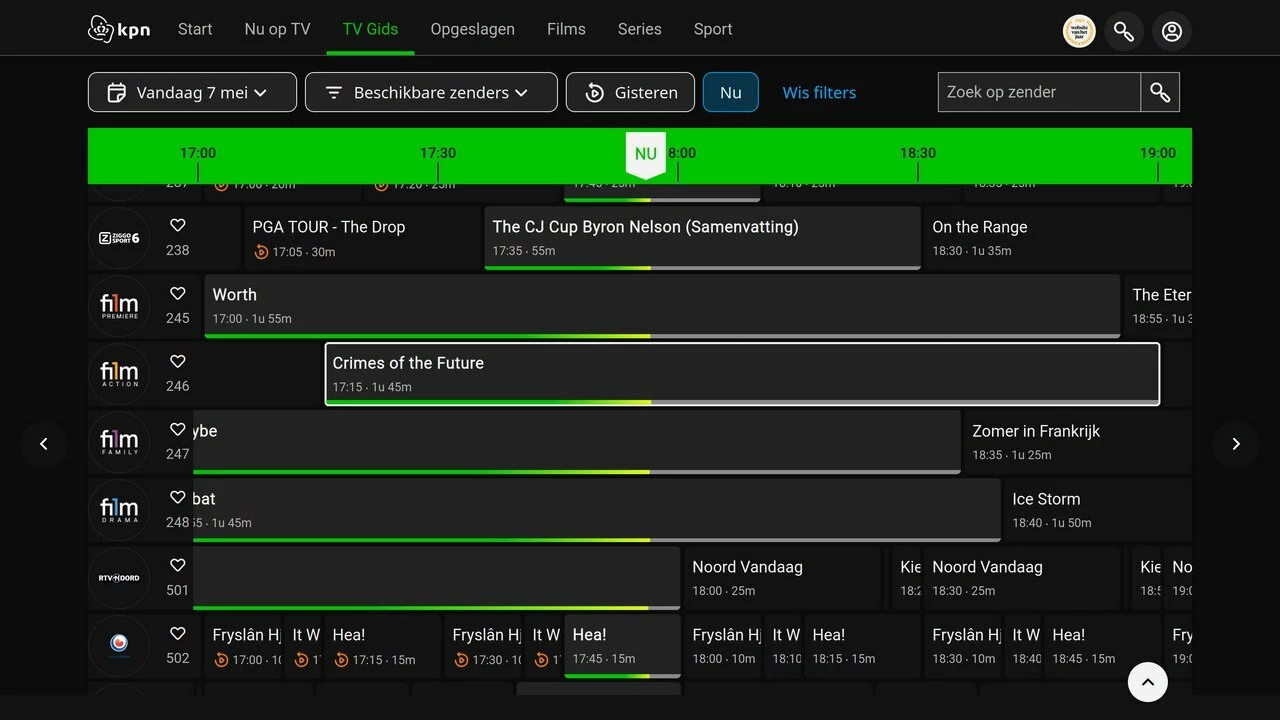This screenshot has width=1280, height=720.
Task: Select the RTV Noord channel logo
Action: 119,578
